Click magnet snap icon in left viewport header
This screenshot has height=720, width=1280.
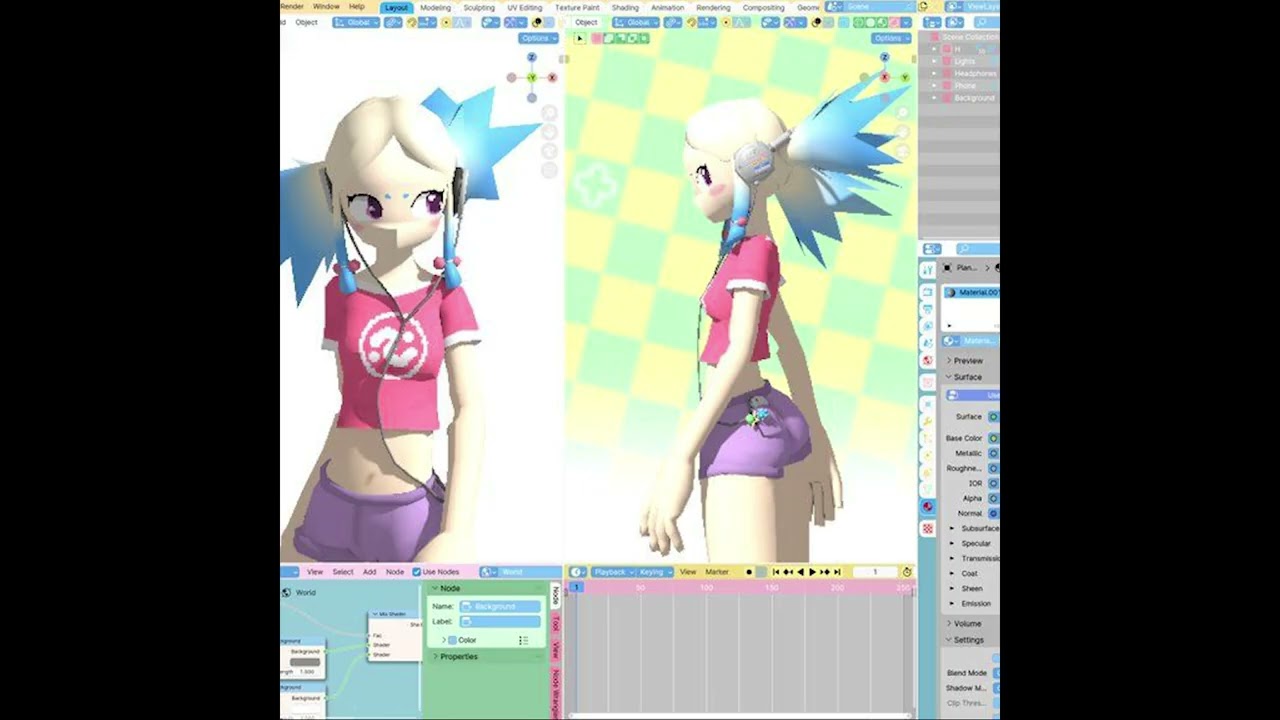(x=411, y=22)
